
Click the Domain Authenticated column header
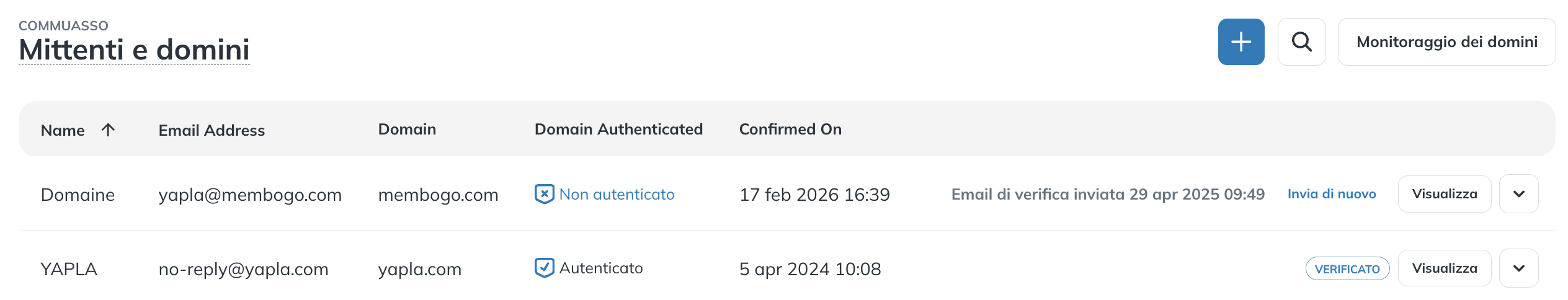coord(618,129)
